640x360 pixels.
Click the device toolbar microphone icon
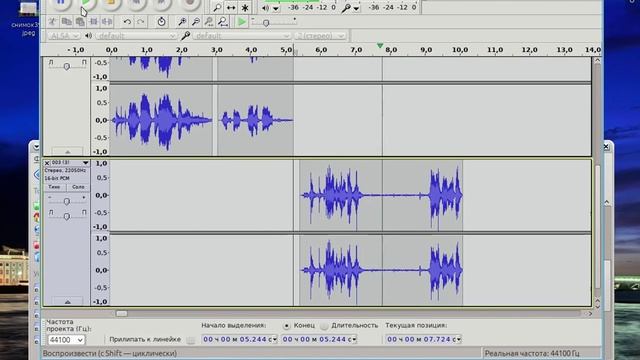[x=186, y=36]
